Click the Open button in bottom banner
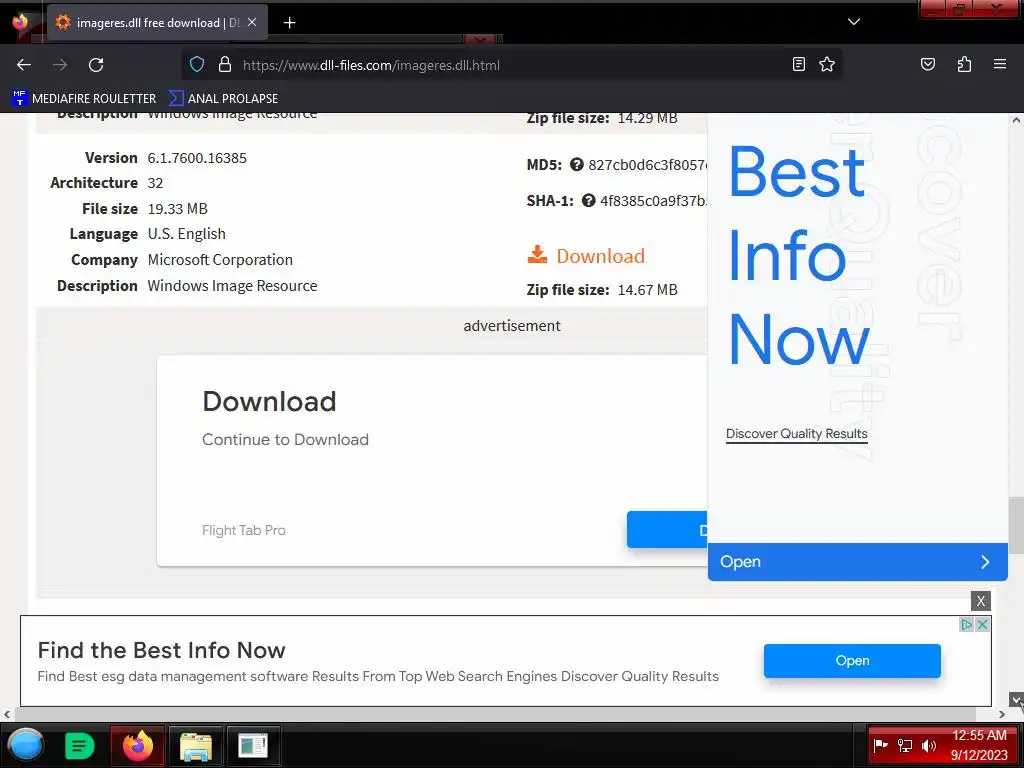This screenshot has height=768, width=1024. click(852, 661)
